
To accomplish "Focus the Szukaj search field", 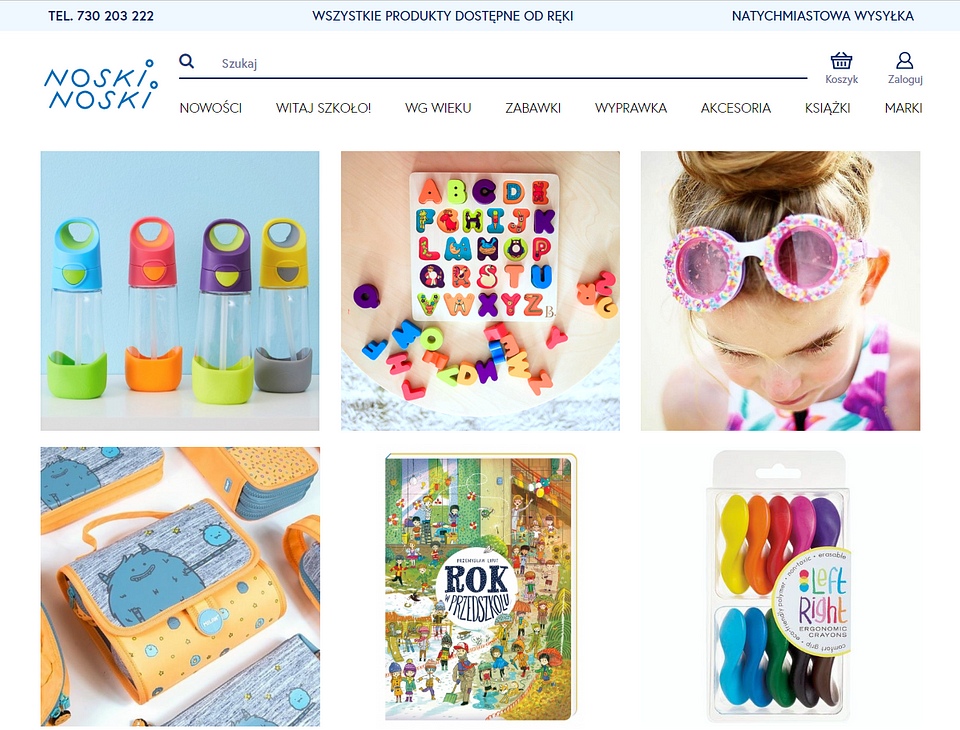I will tap(513, 63).
